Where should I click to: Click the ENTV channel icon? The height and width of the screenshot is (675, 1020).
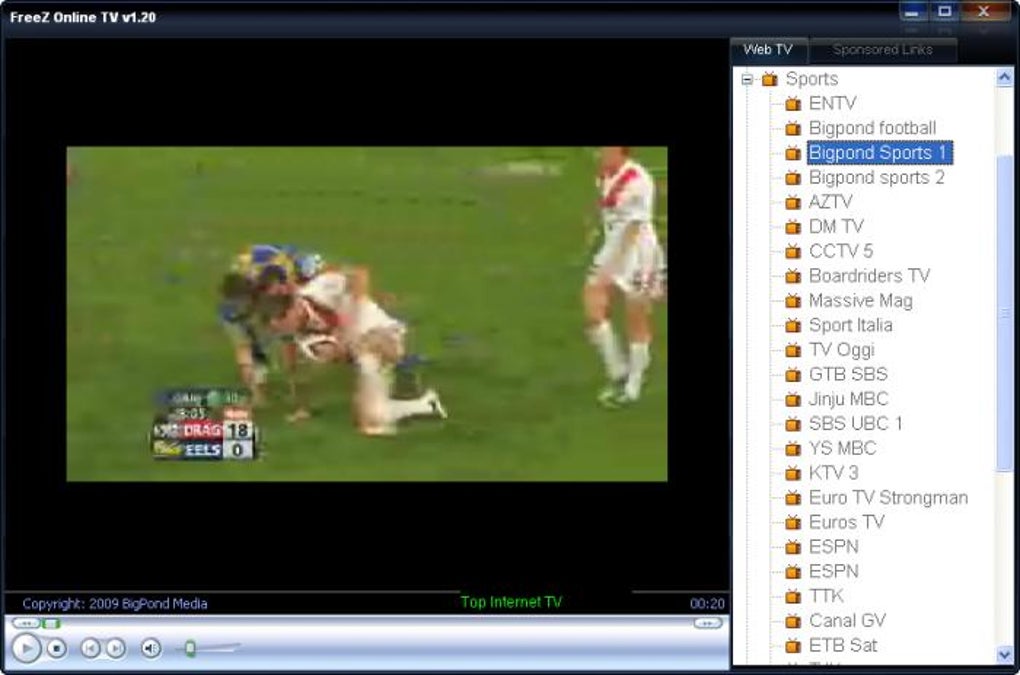pyautogui.click(x=793, y=103)
